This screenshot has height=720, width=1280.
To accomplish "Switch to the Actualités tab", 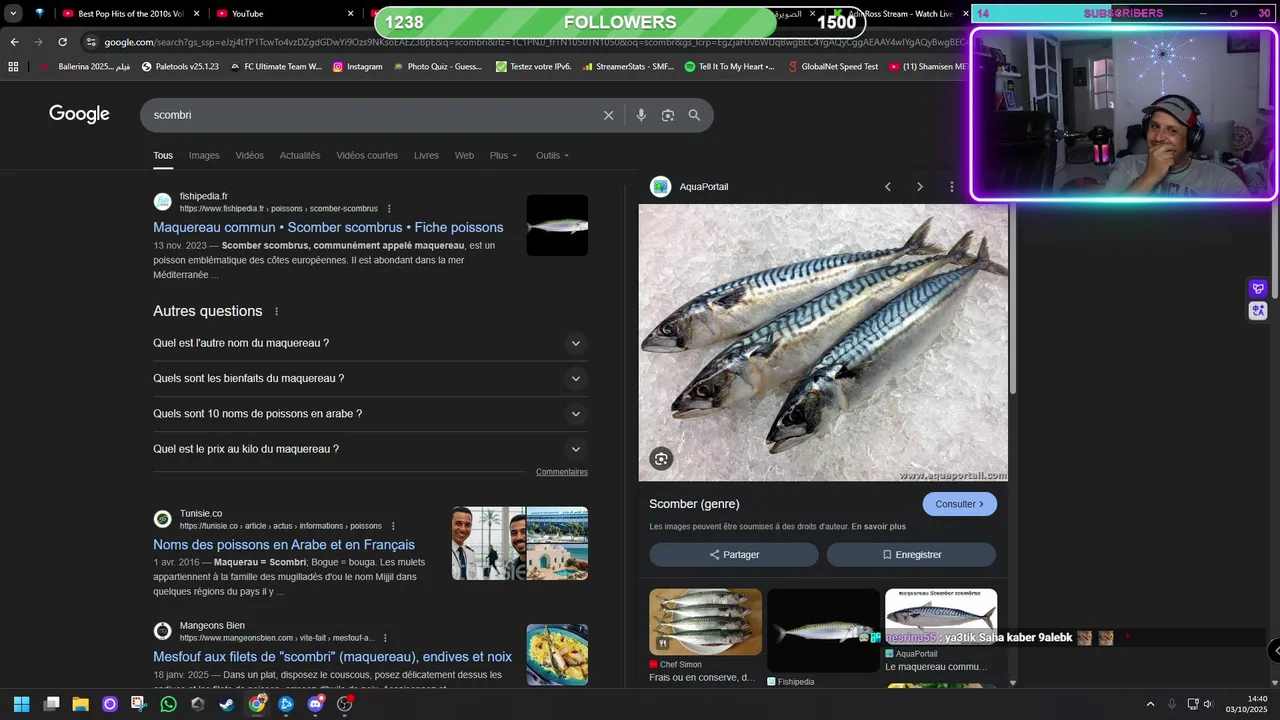I will pos(300,156).
